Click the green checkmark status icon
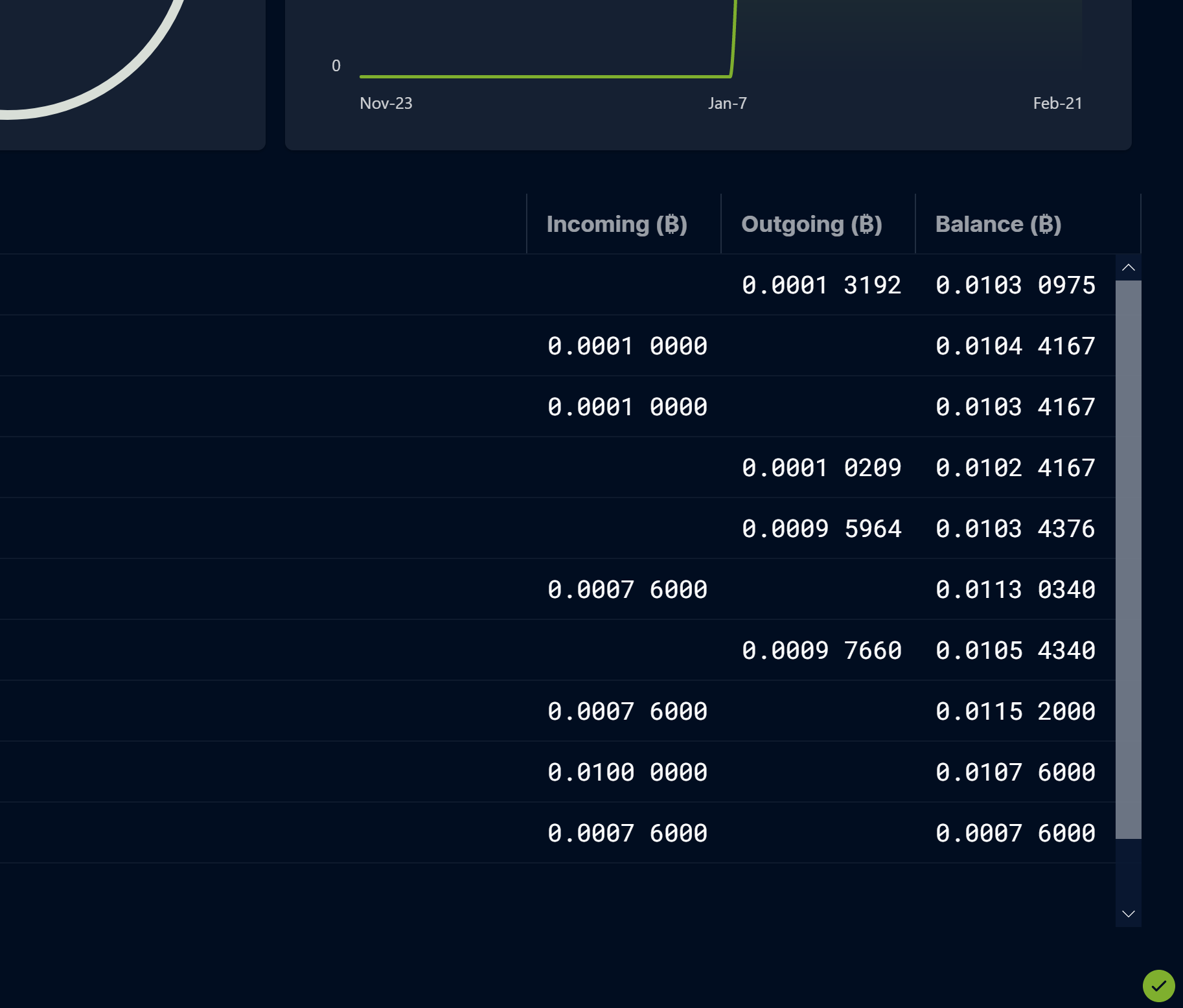This screenshot has width=1183, height=1008. (1158, 985)
